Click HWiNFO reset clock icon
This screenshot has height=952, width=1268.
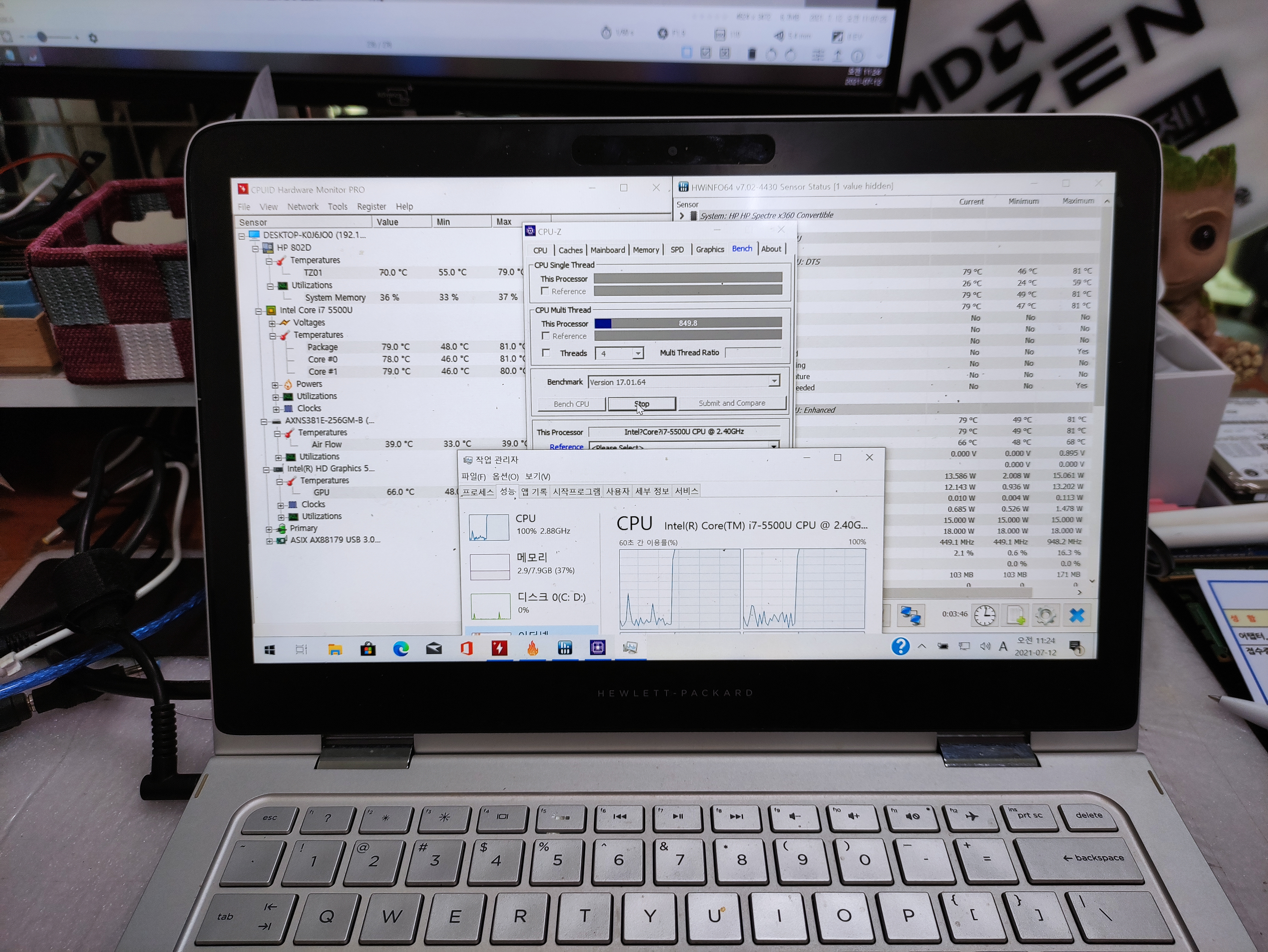tap(984, 615)
